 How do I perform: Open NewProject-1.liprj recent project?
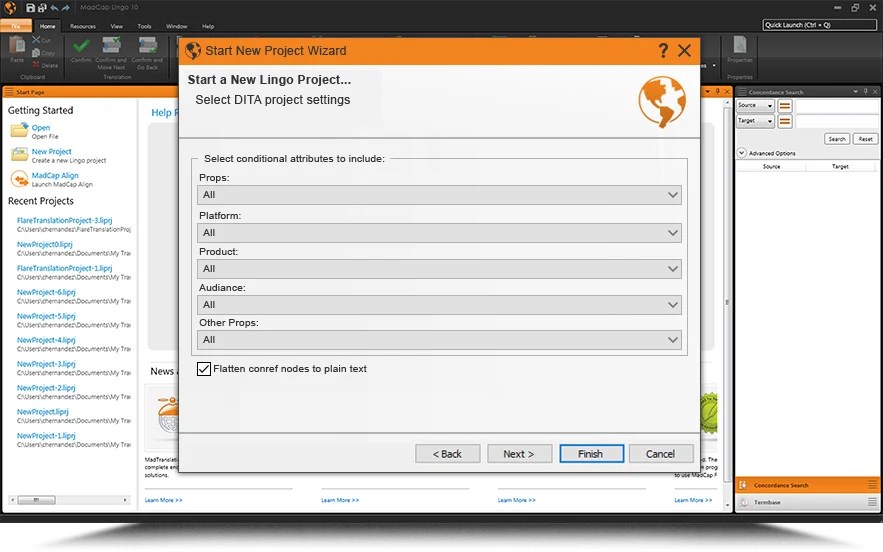coord(46,436)
